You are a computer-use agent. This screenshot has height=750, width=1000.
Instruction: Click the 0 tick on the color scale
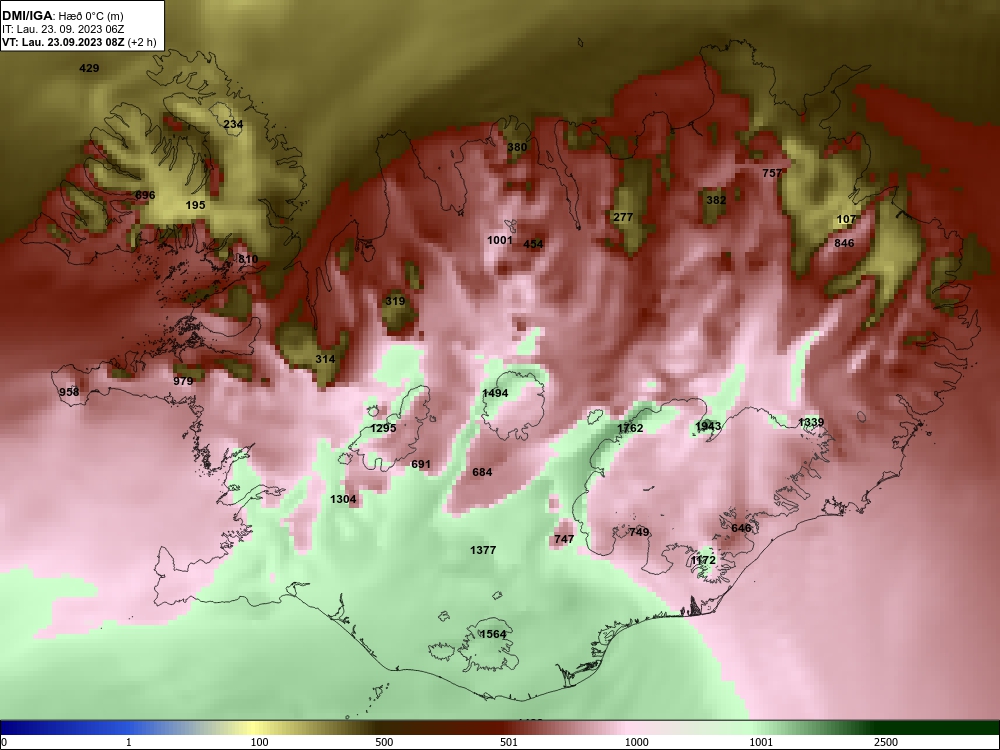pos(5,742)
